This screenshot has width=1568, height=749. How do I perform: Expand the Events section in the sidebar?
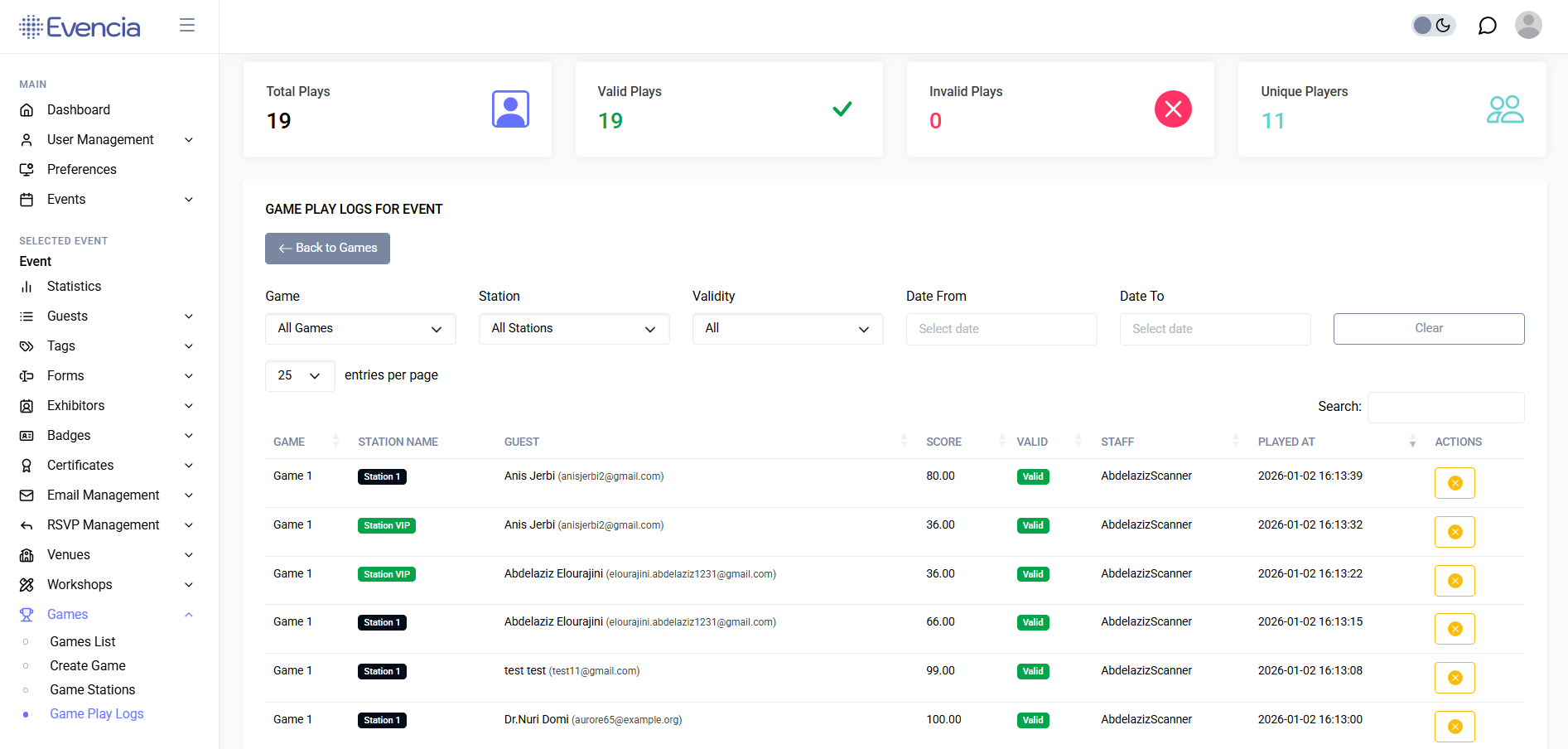point(189,200)
